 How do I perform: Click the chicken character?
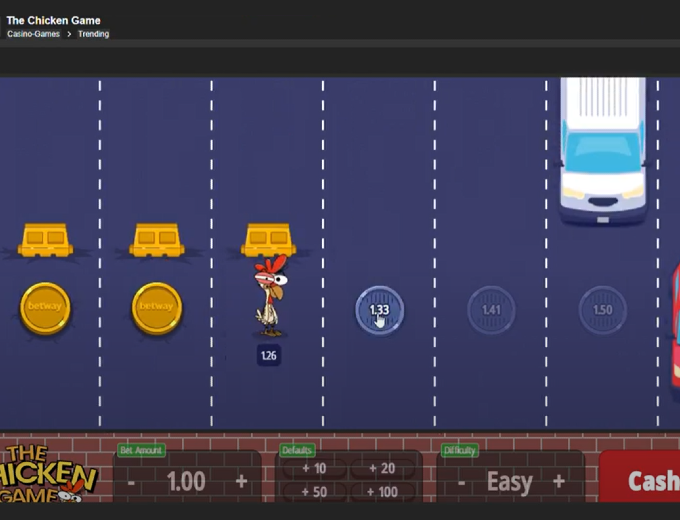tap(270, 297)
